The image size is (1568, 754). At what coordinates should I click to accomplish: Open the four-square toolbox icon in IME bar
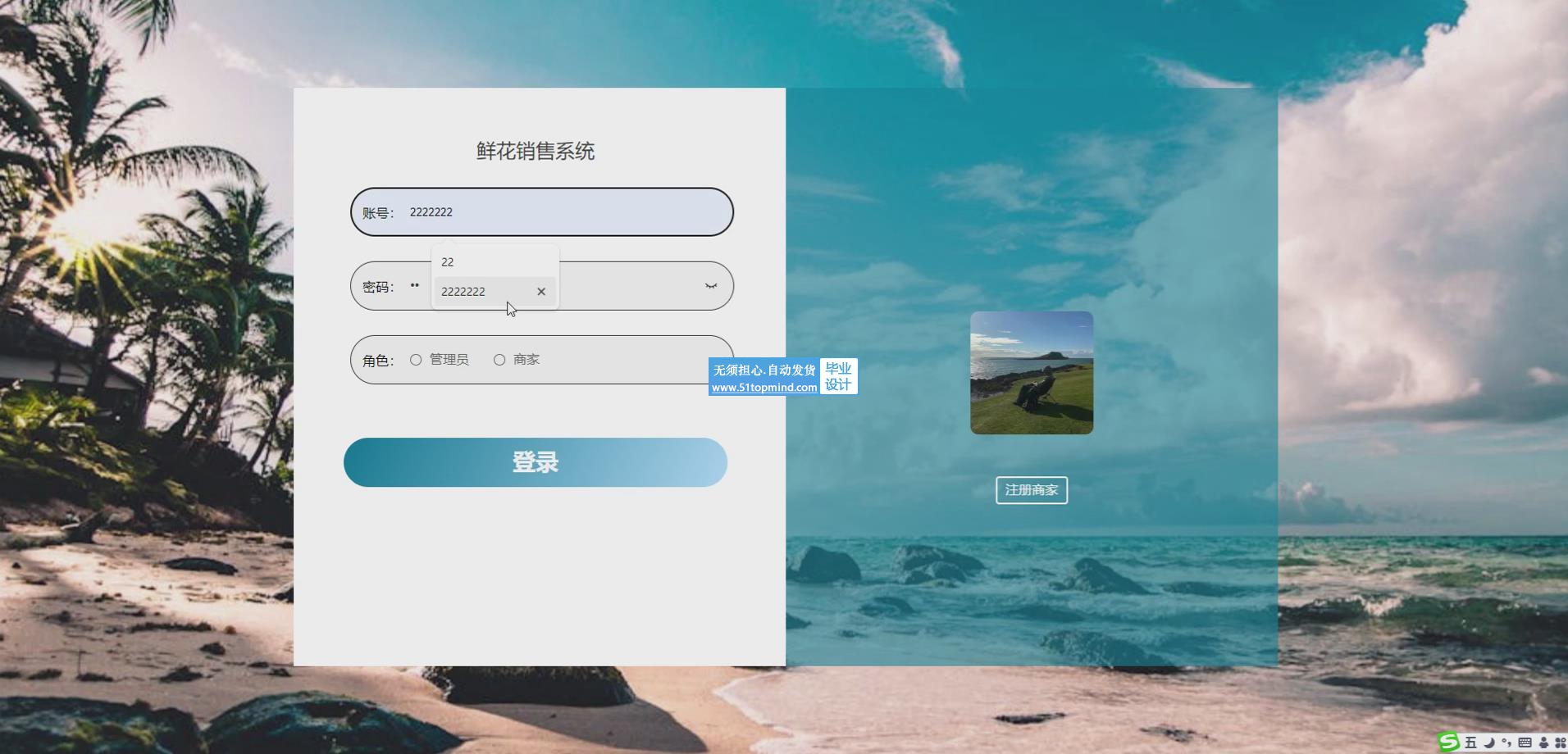(x=1560, y=743)
